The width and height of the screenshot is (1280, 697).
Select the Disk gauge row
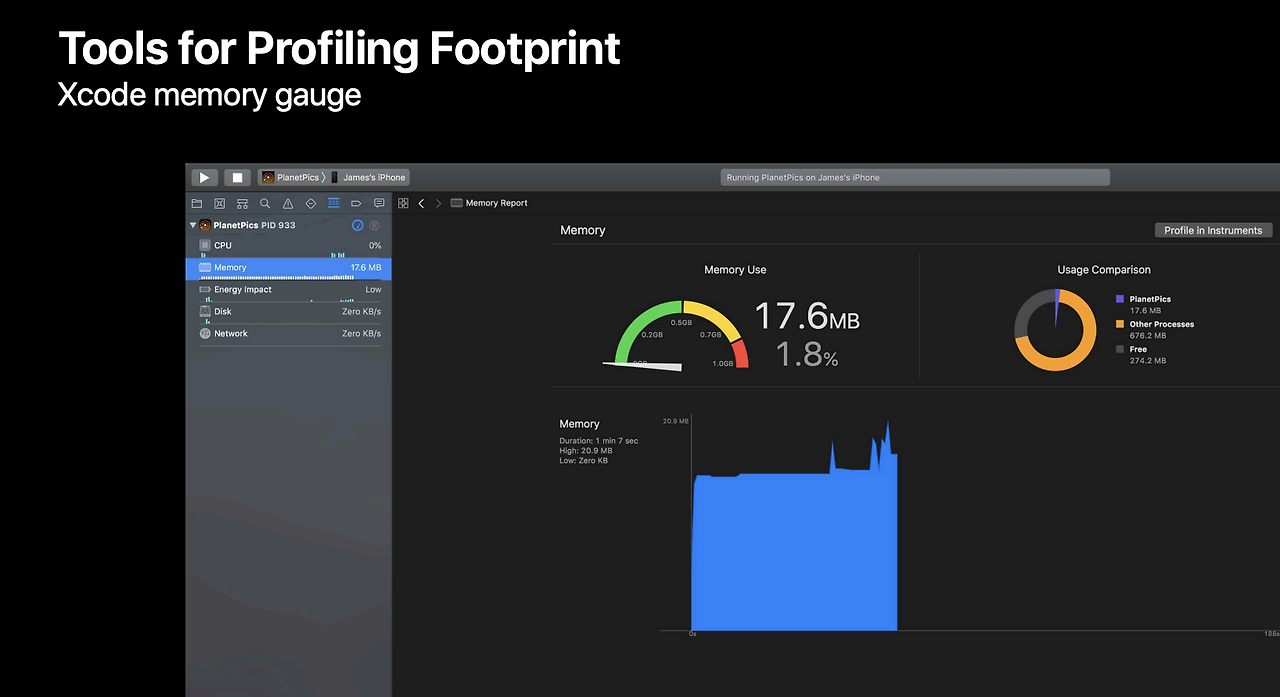(x=288, y=312)
